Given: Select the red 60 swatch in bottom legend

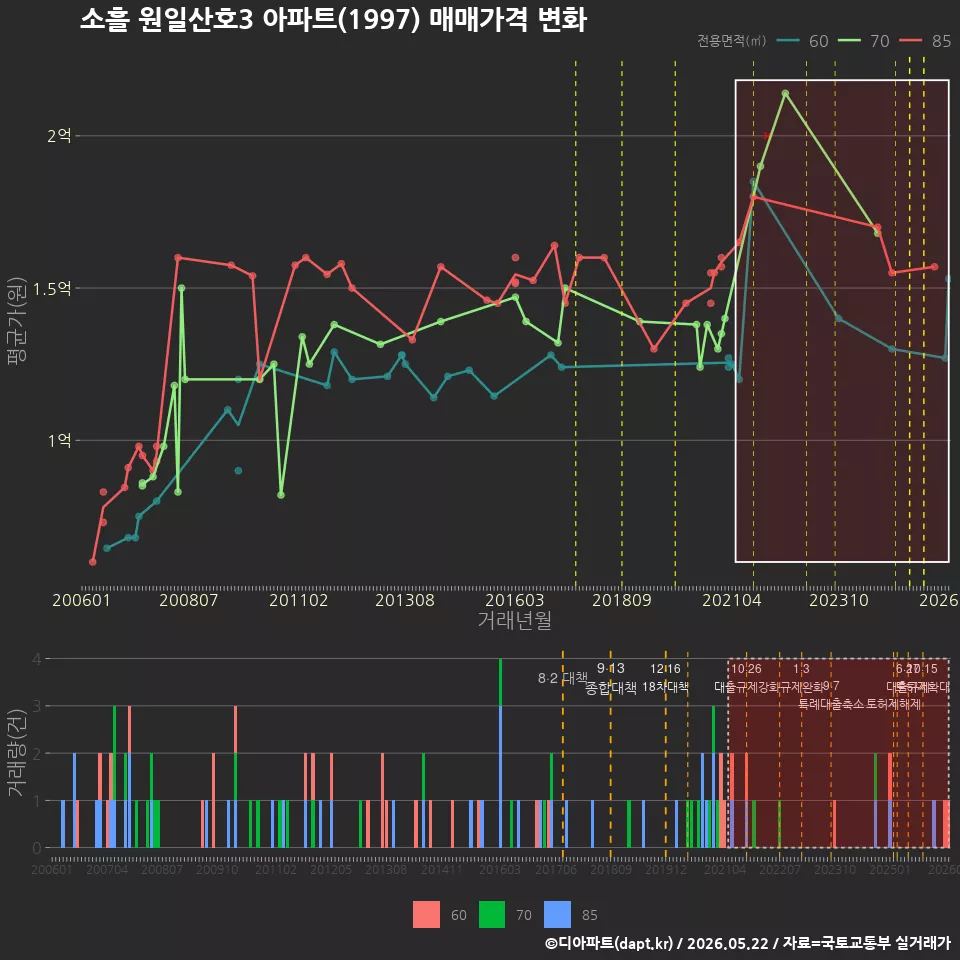Looking at the screenshot, I should coord(426,915).
